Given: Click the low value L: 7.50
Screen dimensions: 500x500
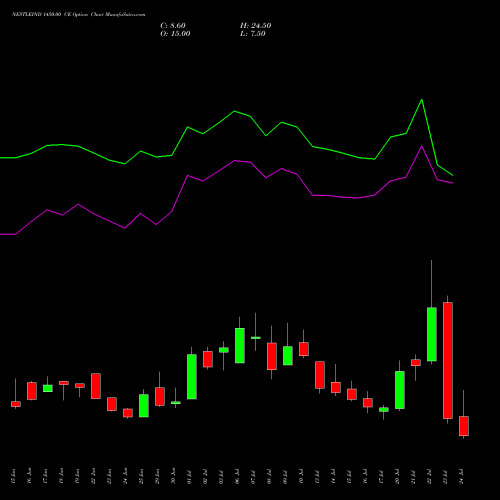Looking at the screenshot, I should [x=253, y=34].
